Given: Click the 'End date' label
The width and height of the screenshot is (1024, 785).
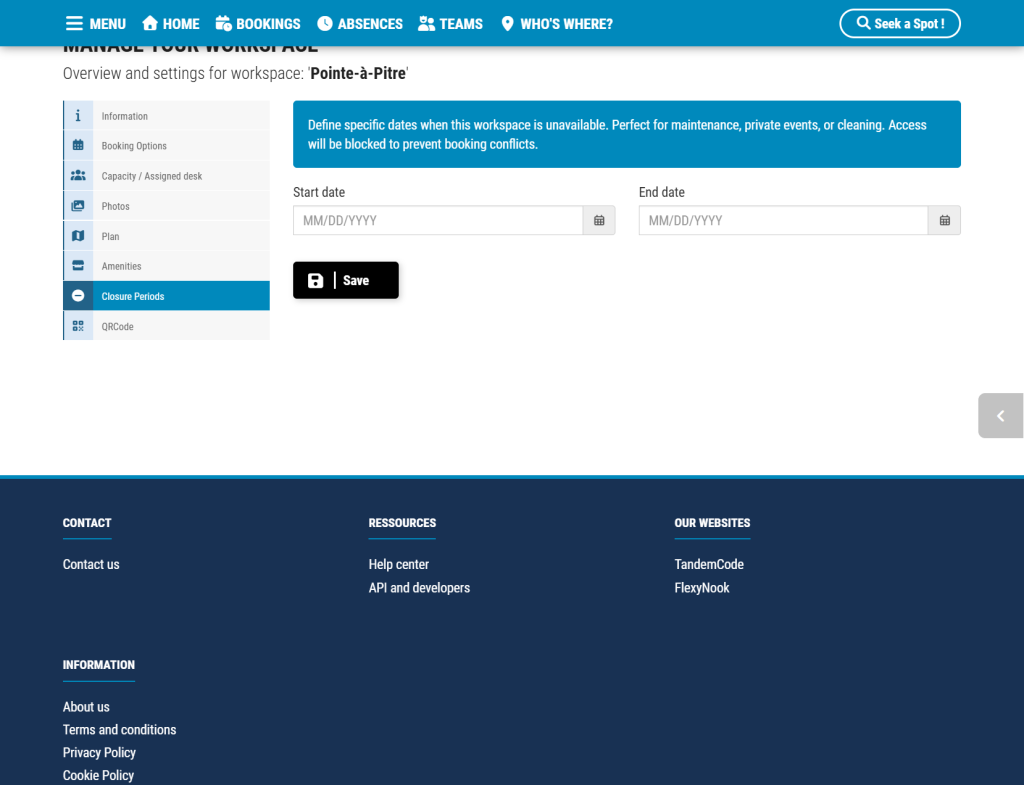Looking at the screenshot, I should pyautogui.click(x=662, y=192).
